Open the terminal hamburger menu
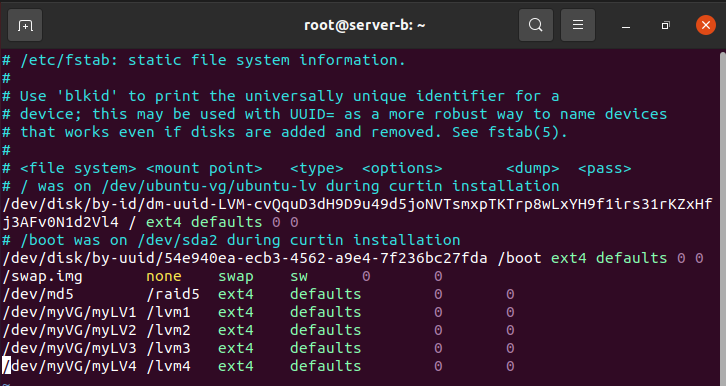Viewport: 726px width, 386px height. point(578,25)
